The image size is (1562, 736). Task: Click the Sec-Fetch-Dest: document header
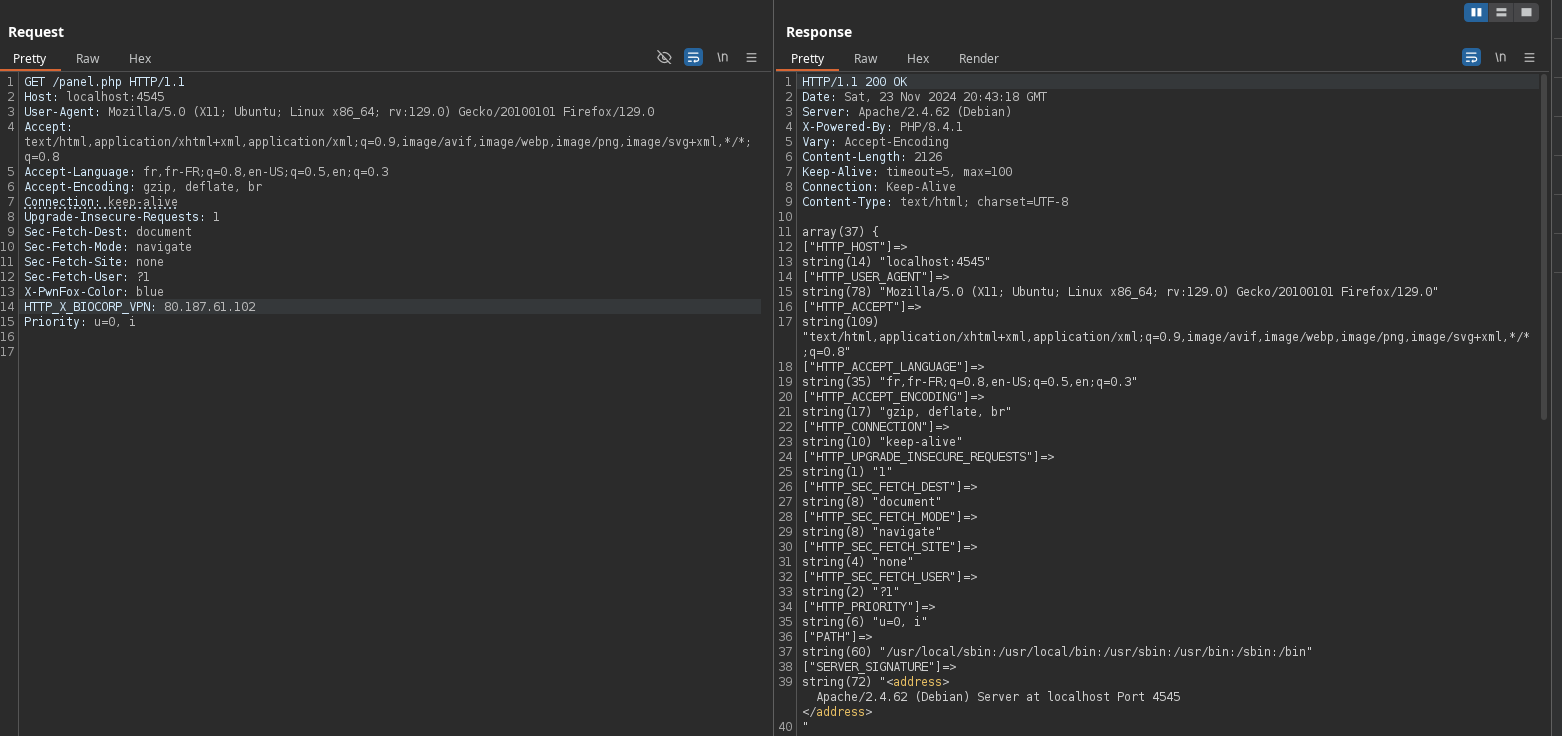(x=108, y=232)
